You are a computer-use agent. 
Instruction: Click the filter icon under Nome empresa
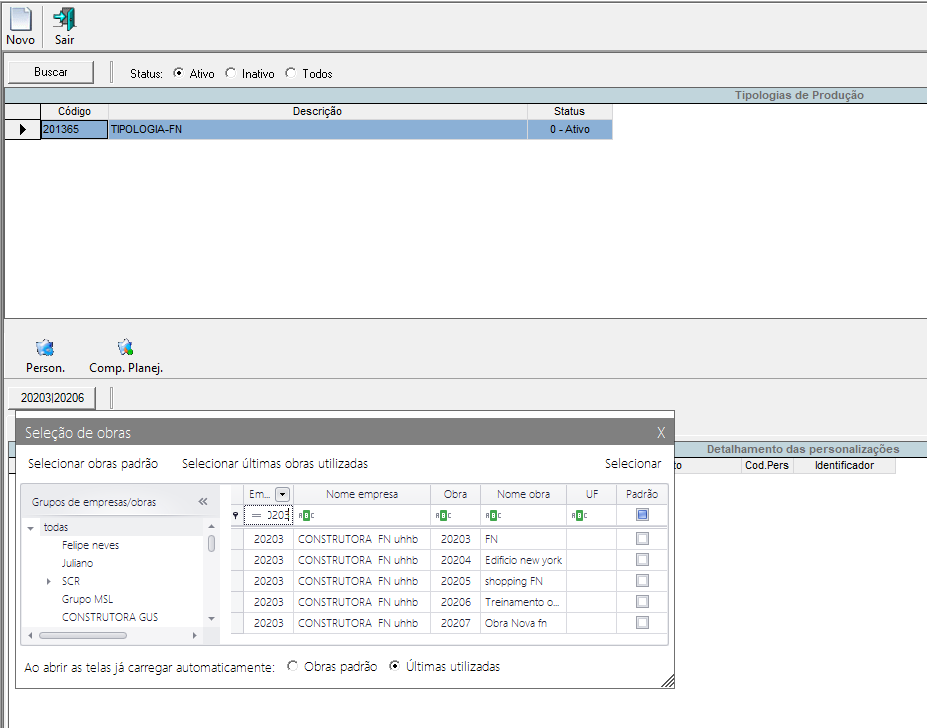coord(306,516)
